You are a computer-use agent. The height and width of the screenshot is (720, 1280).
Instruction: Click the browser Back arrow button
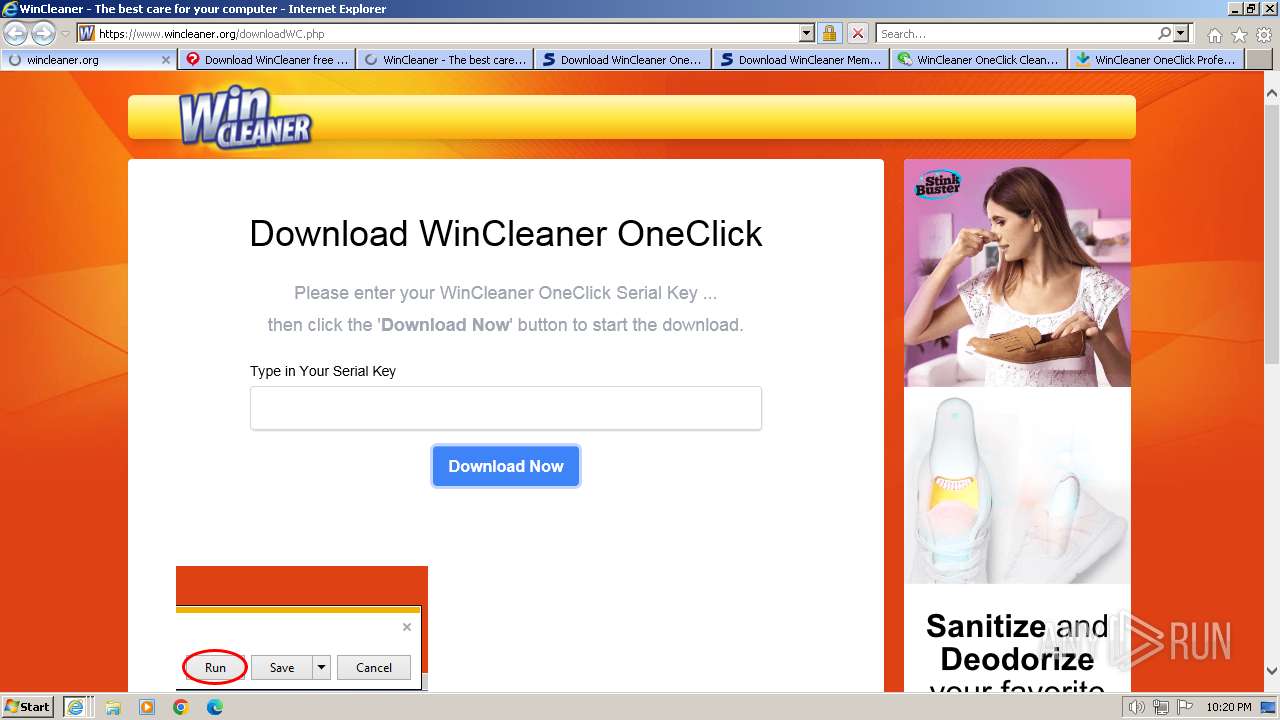point(16,33)
